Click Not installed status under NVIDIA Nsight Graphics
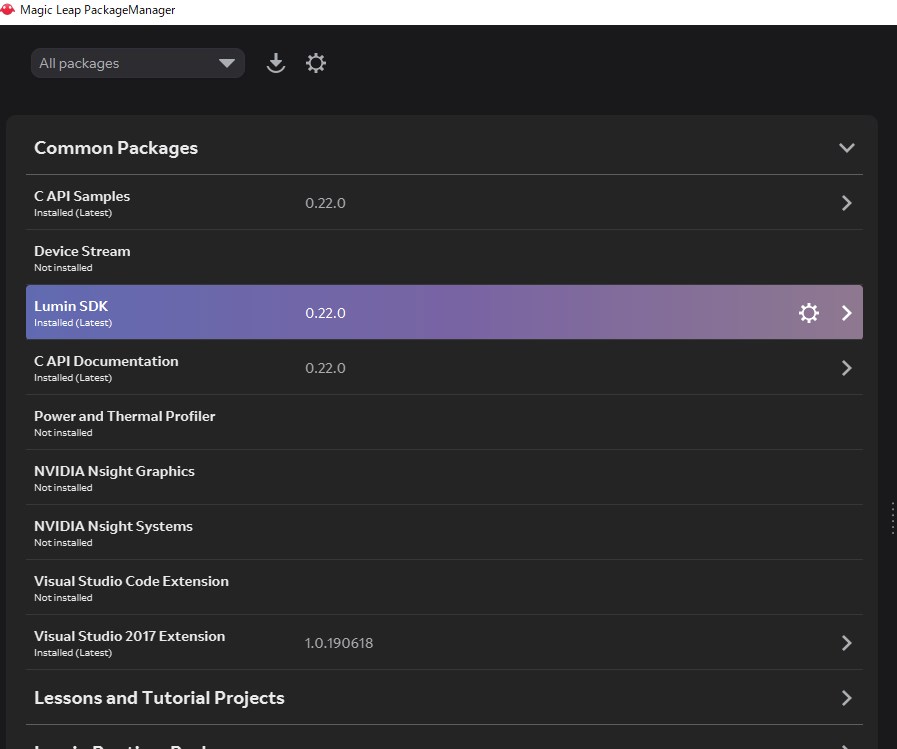 (63, 488)
